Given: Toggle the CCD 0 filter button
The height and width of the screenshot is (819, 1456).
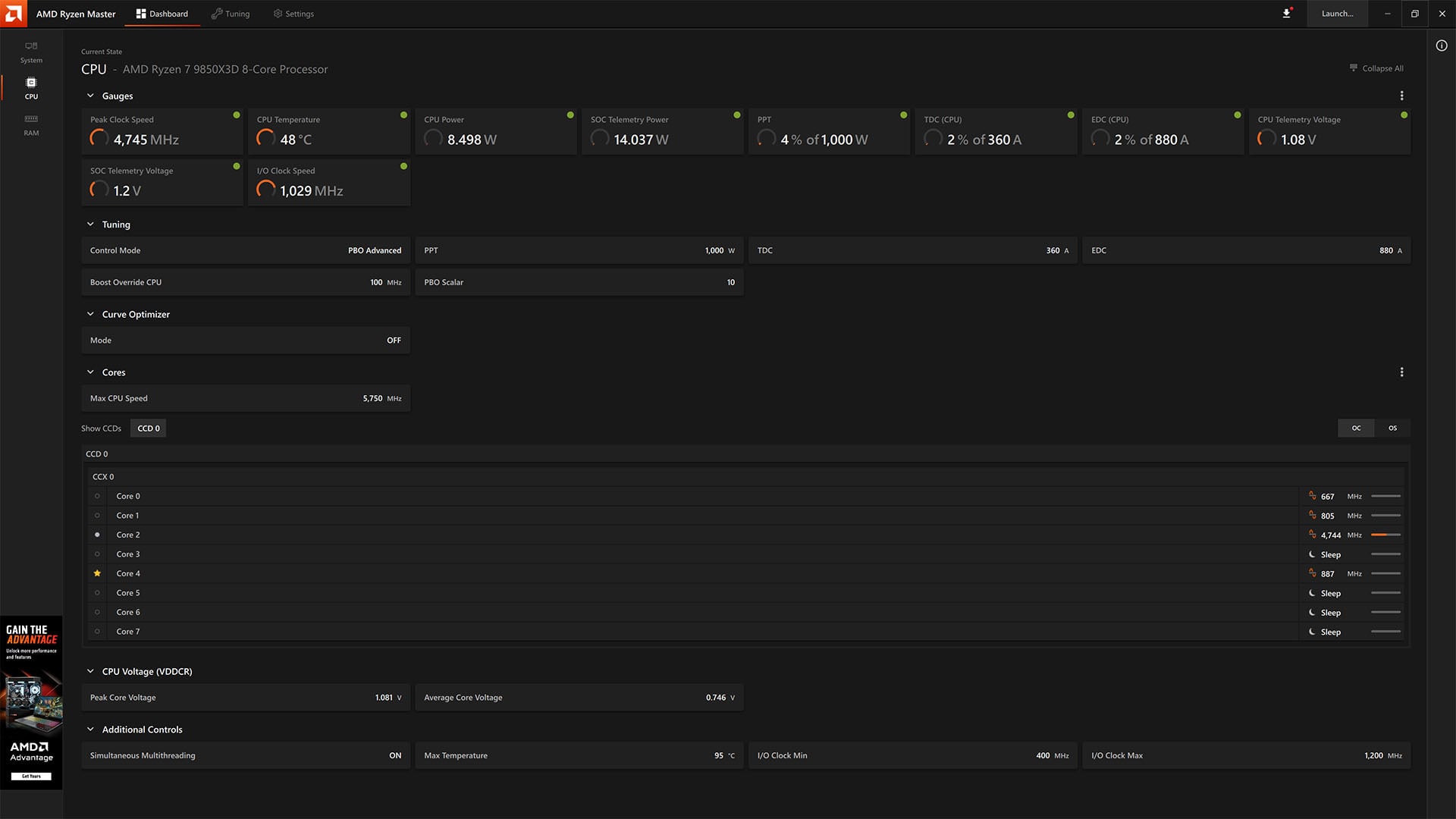Looking at the screenshot, I should [x=148, y=428].
